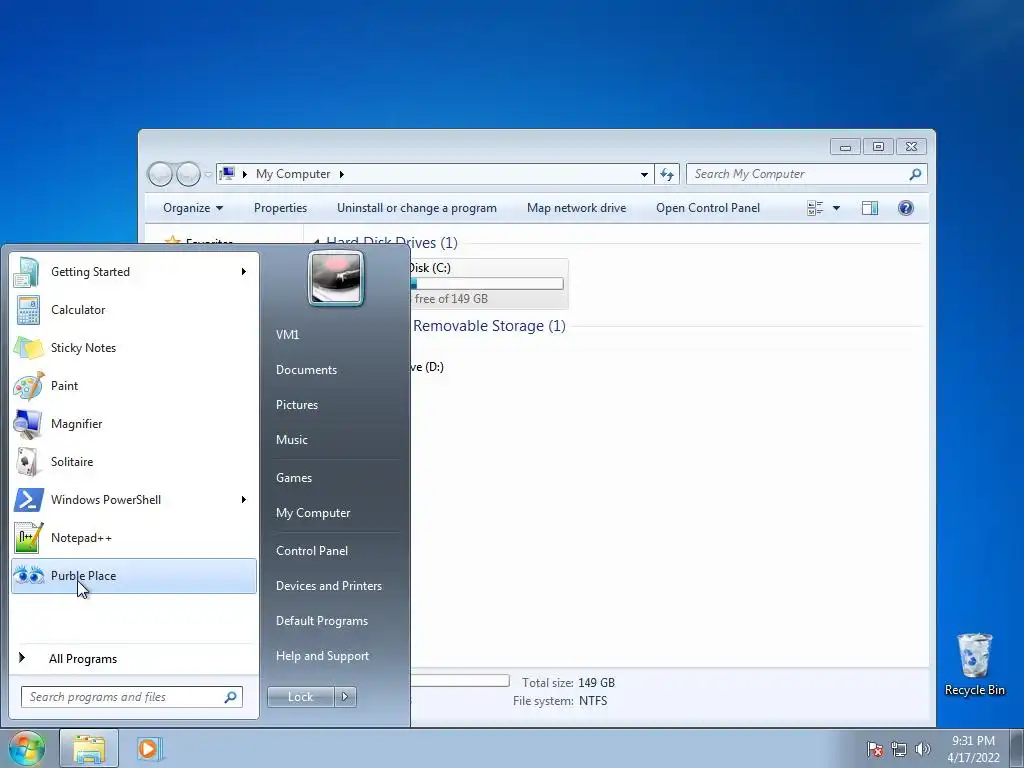Launch Notepad++ from Start menu
The image size is (1024, 768).
click(x=134, y=537)
